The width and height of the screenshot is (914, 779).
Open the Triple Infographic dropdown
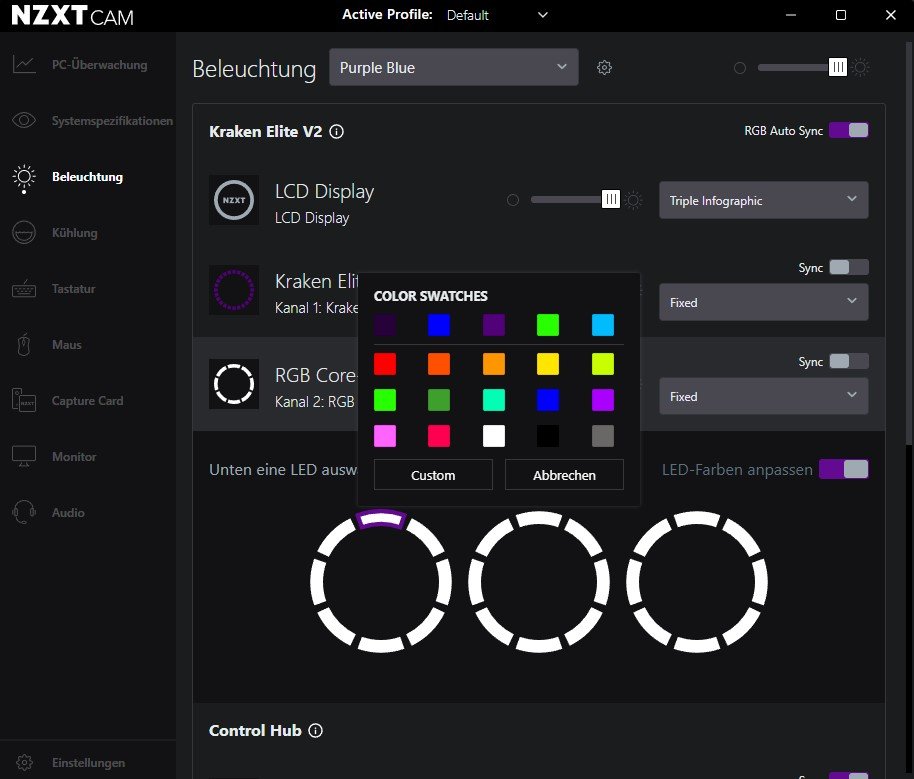[764, 200]
